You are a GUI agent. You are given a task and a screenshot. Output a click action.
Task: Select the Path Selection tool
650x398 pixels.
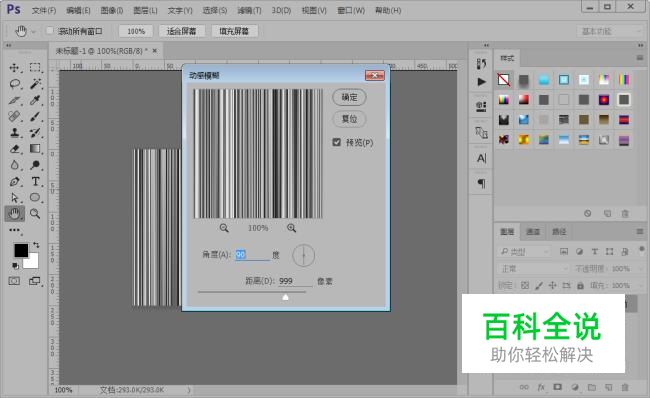coord(15,197)
